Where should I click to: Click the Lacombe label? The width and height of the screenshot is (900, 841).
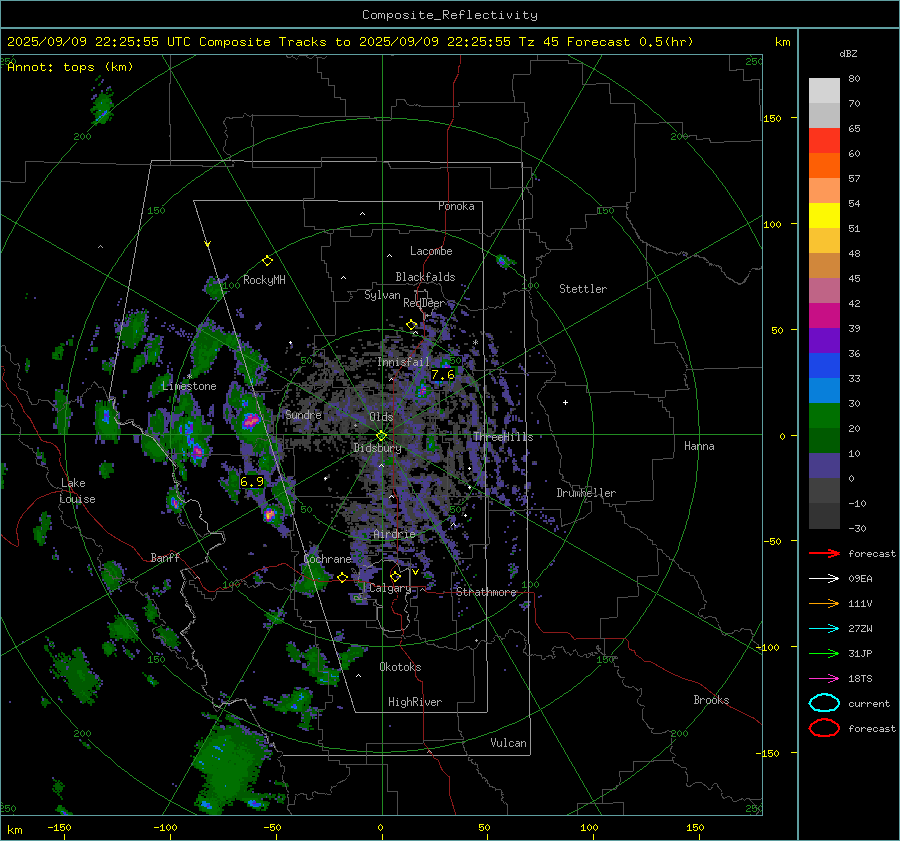click(431, 251)
